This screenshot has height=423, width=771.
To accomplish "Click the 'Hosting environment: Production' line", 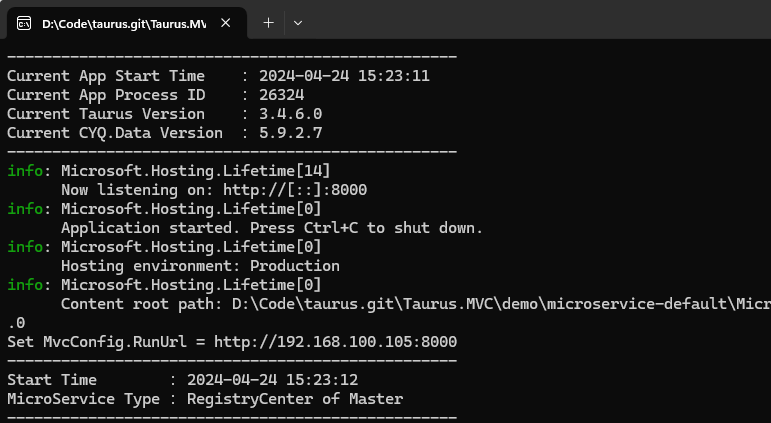I will pyautogui.click(x=200, y=266).
